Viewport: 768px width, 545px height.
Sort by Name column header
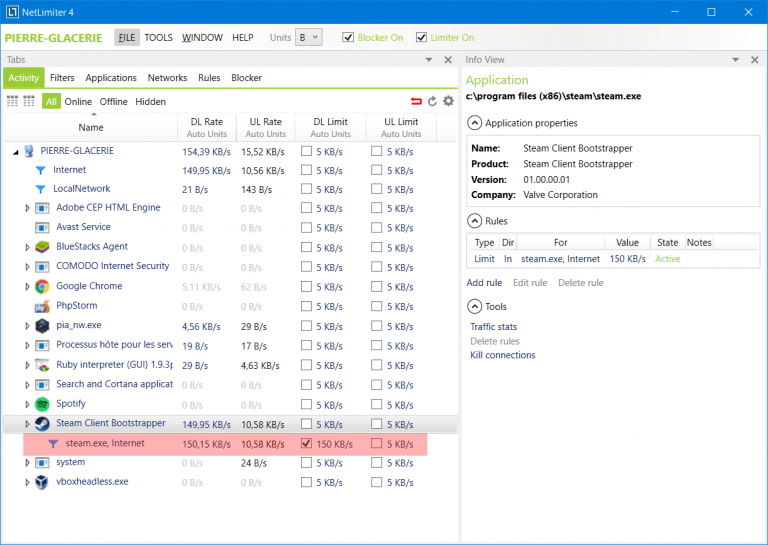(x=91, y=127)
